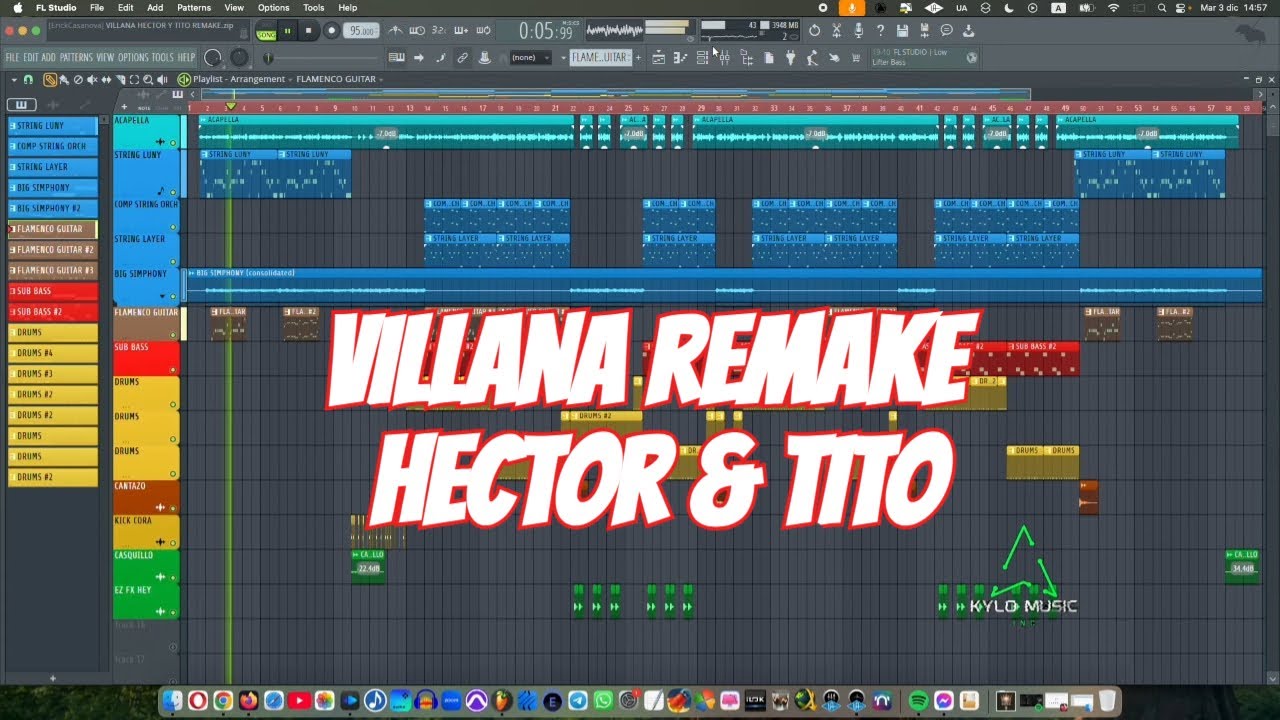Select the Playback speaker tool in playlist
Screen dimensions: 1280x720
[162, 80]
